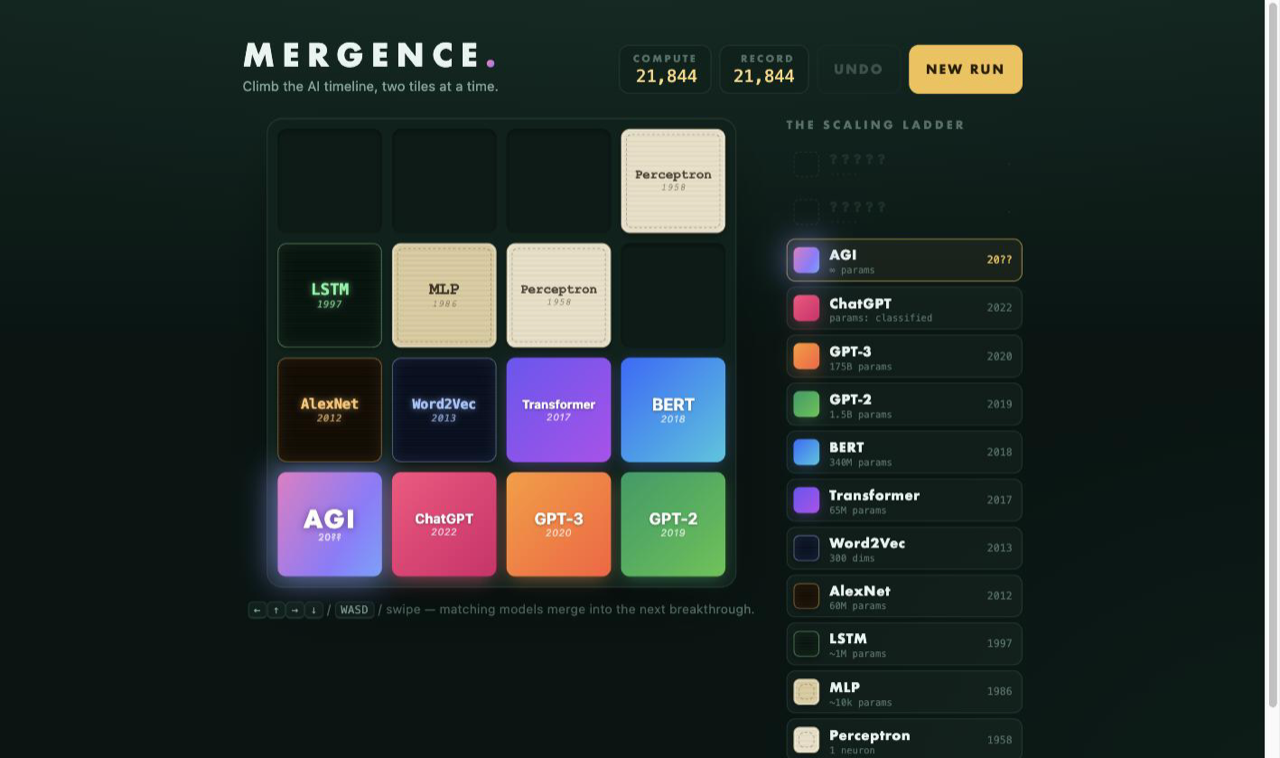This screenshot has width=1280, height=758.
Task: Click the AlexNet swatch in the ladder
Action: pyautogui.click(x=806, y=596)
